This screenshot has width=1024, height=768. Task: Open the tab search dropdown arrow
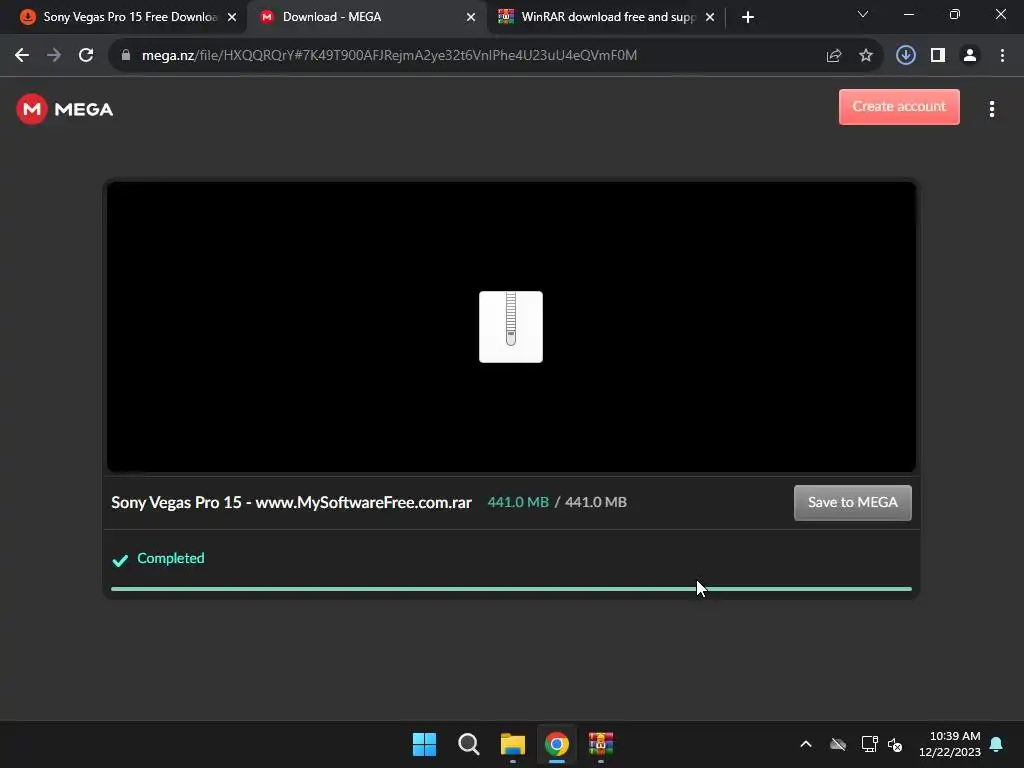coord(863,14)
